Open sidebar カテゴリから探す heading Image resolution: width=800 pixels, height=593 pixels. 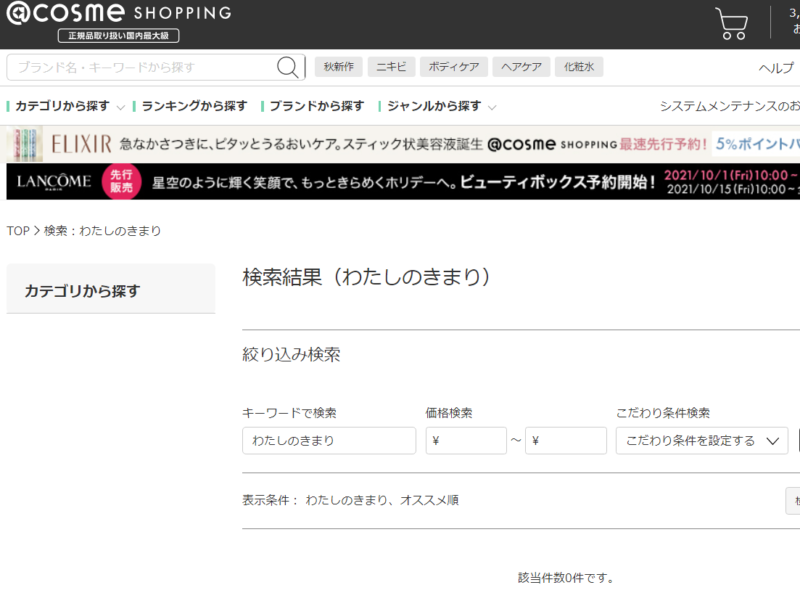click(111, 289)
